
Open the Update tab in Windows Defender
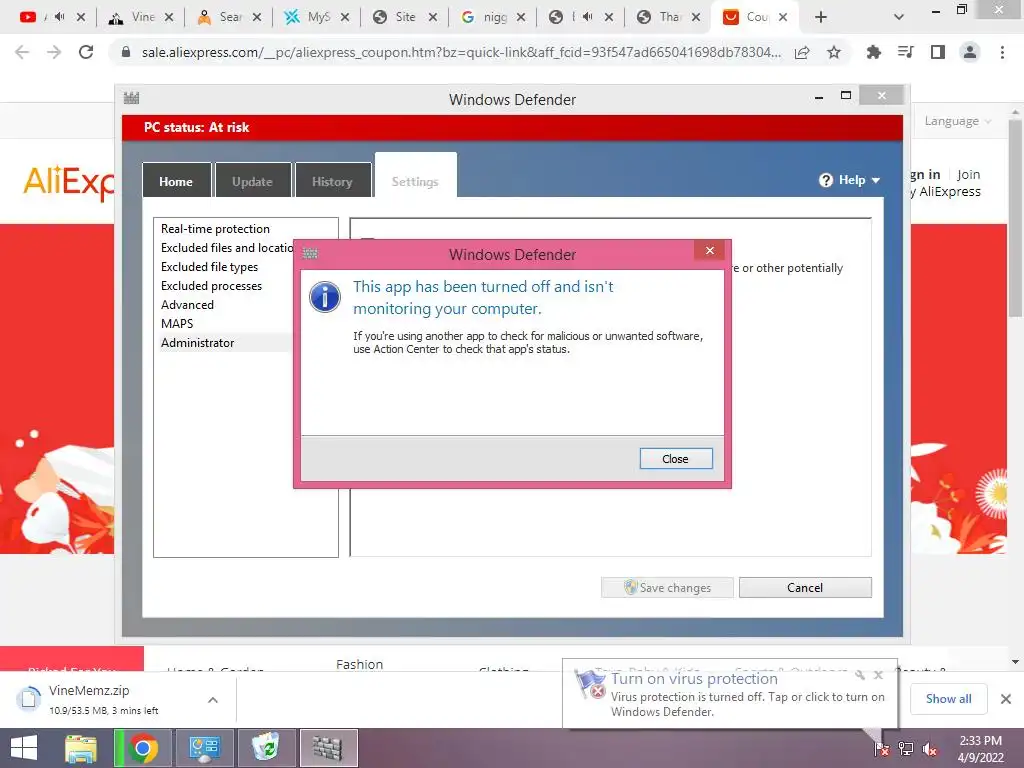click(x=252, y=181)
